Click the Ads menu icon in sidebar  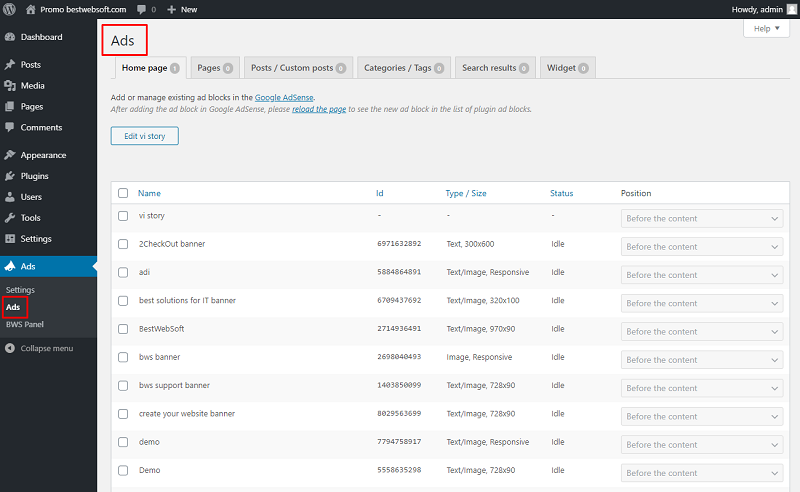point(10,266)
